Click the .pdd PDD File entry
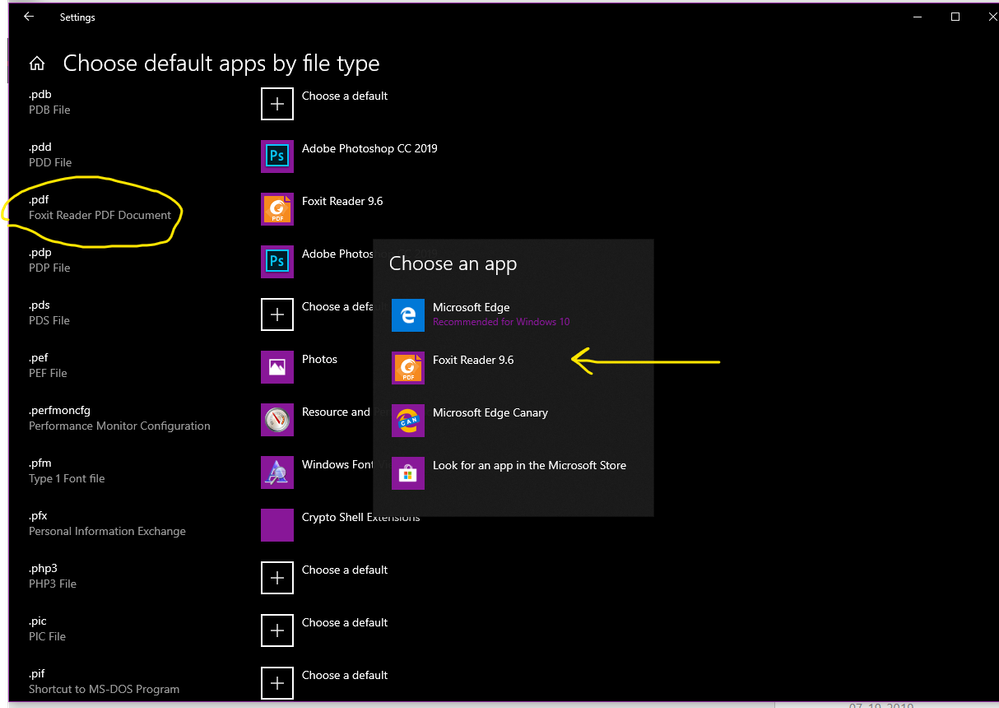 [50, 155]
